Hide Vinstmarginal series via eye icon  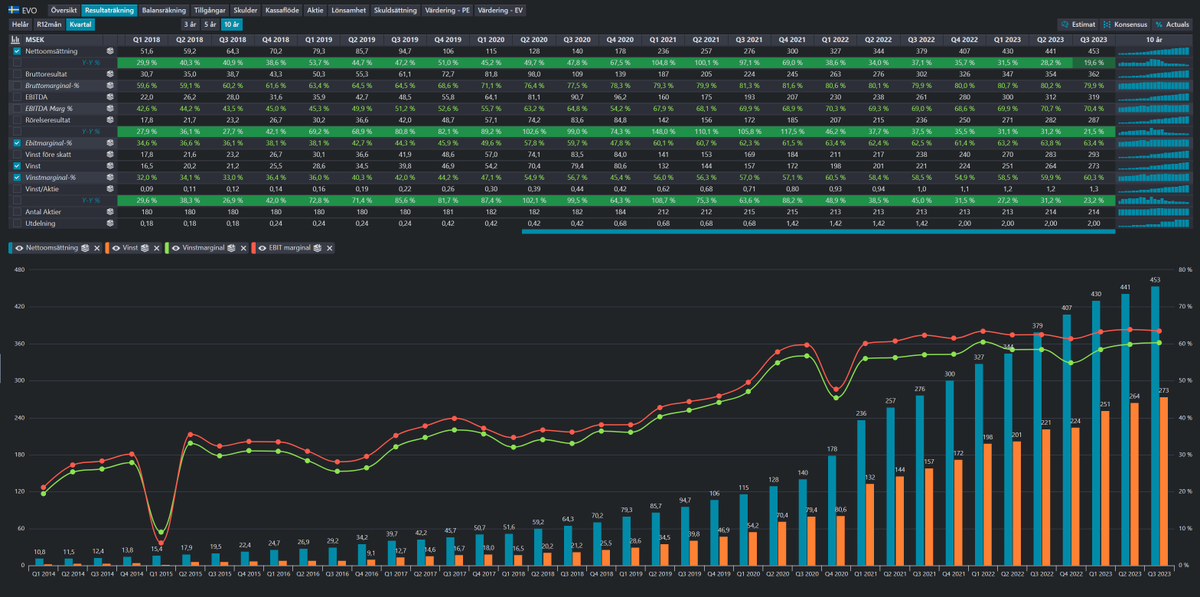[176, 248]
